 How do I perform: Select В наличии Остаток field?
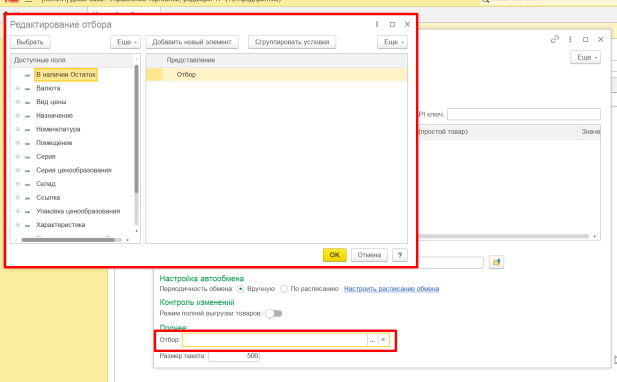click(66, 74)
